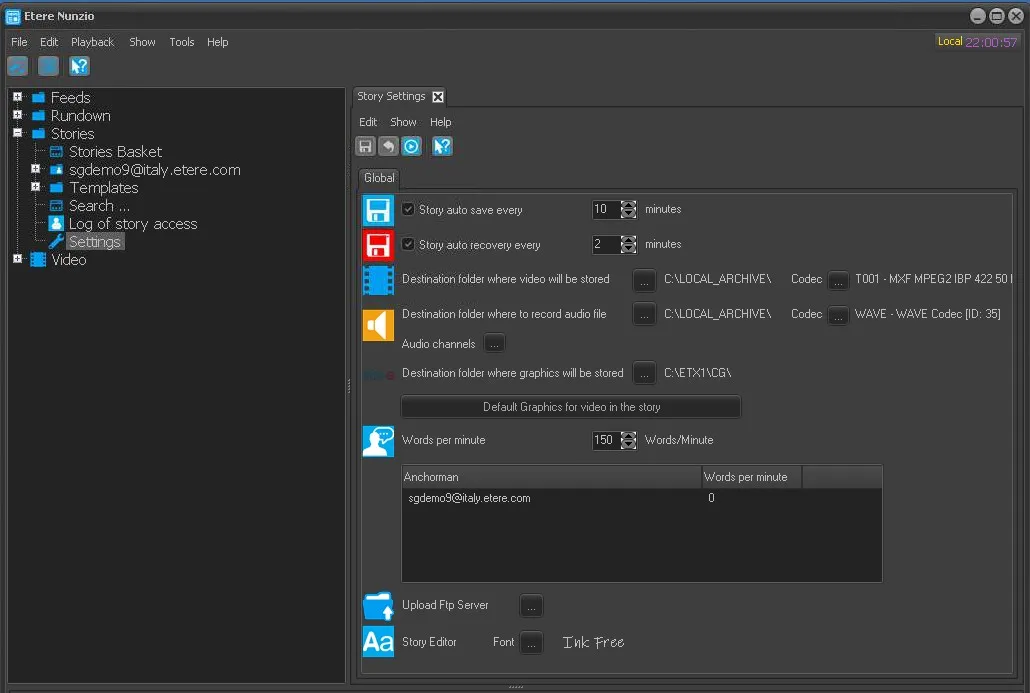Click the play circle icon in Story Settings toolbar
1030x693 pixels.
pos(411,147)
